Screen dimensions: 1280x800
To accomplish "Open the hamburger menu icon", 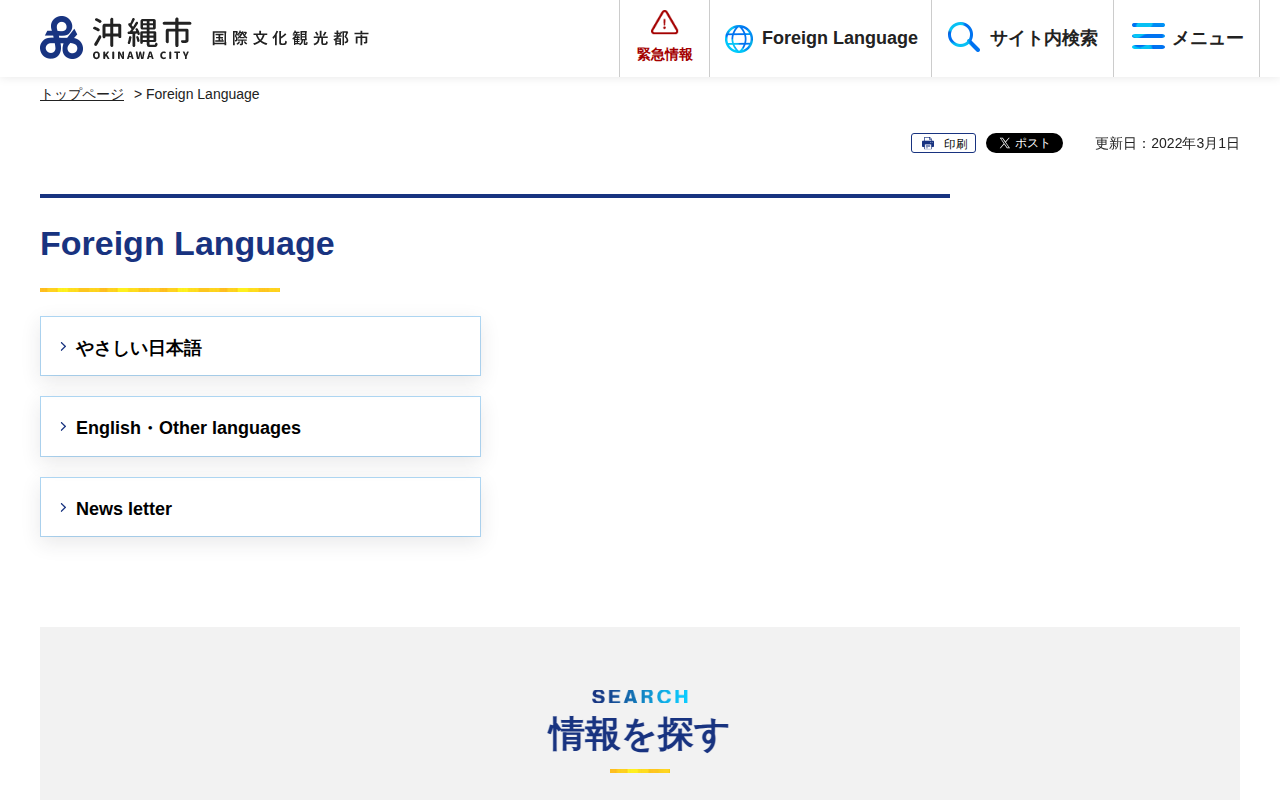I will pos(1148,37).
